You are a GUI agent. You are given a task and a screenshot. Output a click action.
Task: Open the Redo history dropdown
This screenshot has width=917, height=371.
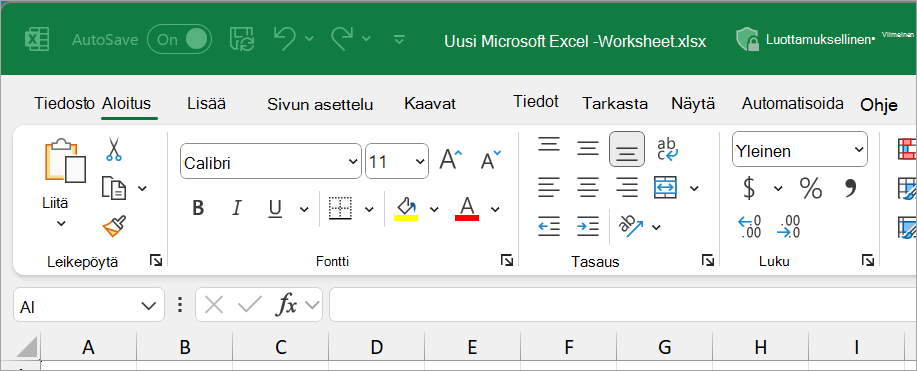point(366,39)
